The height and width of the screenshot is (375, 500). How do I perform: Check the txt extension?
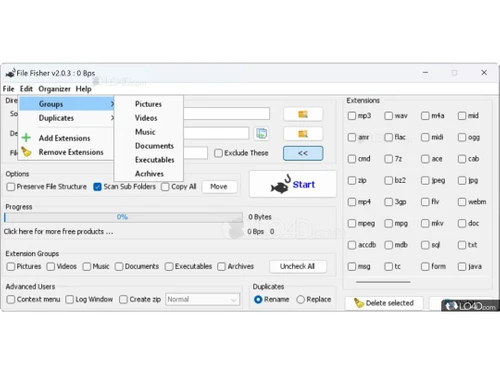462,245
